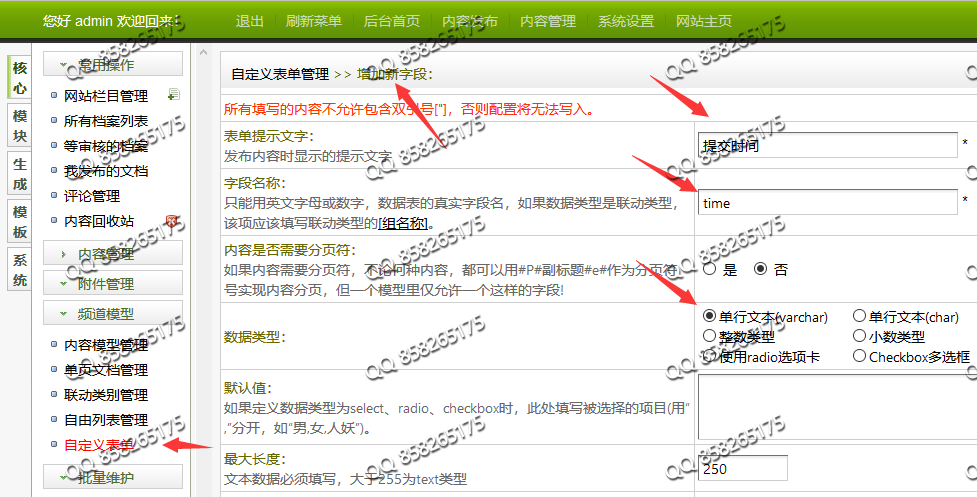
Task: Expand the 内容管理 sidebar section
Action: point(113,253)
